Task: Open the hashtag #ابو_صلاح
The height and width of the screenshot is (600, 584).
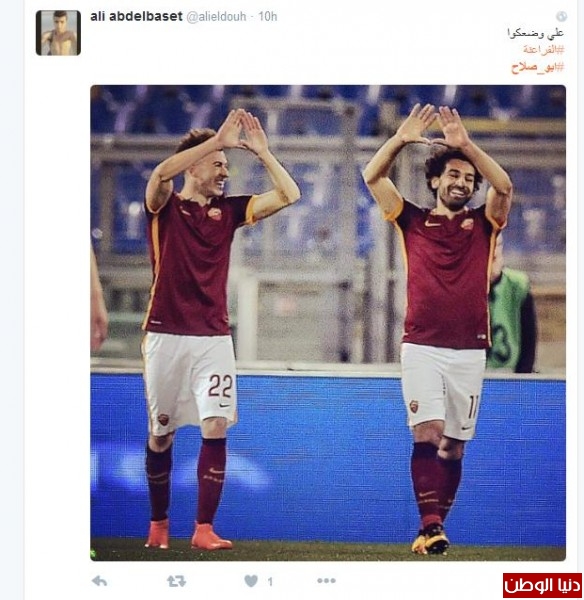Action: [x=538, y=67]
